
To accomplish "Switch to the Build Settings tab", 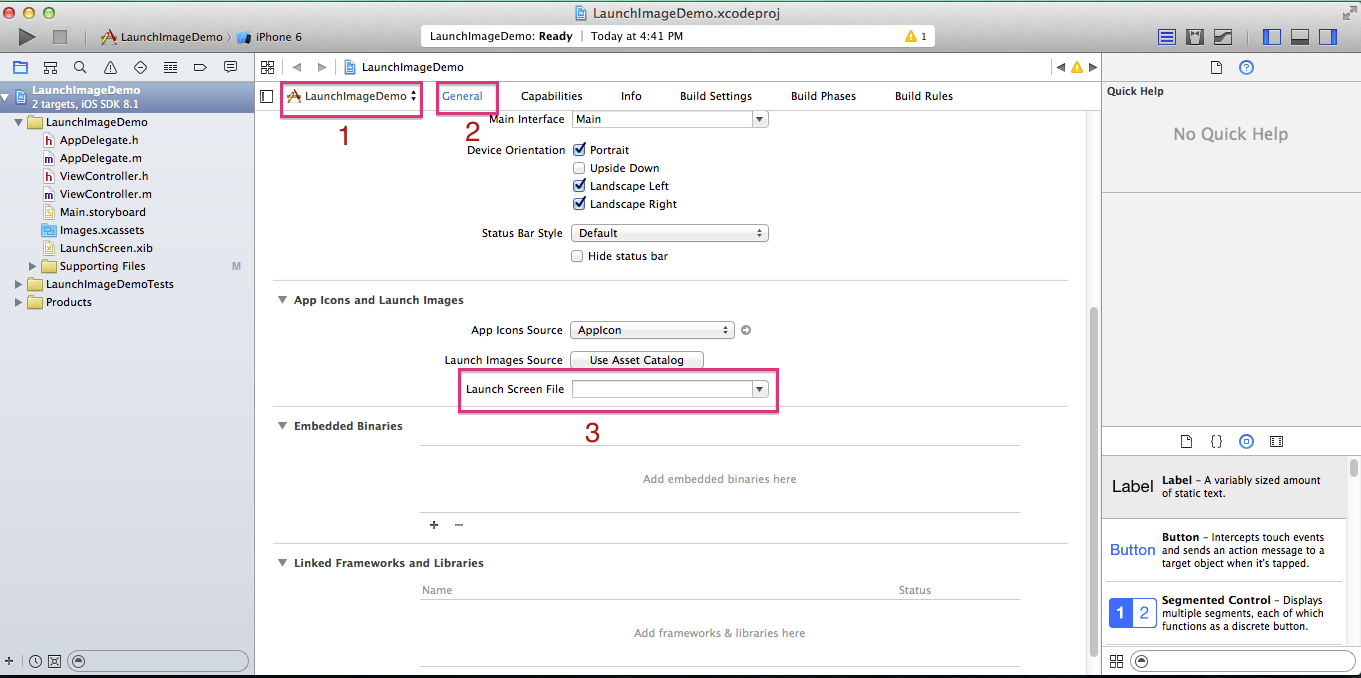I will tap(716, 96).
